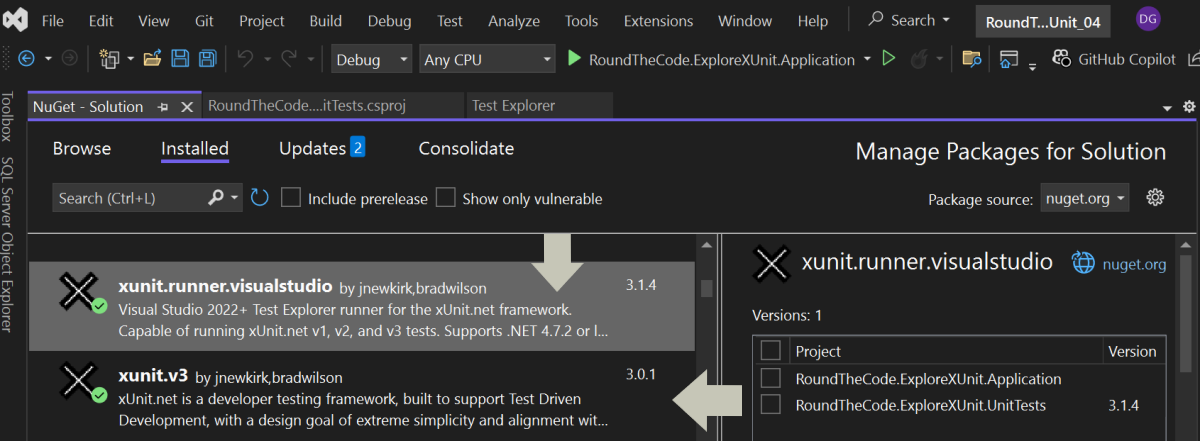Check the RoundTheCode.ExploreXUnit.UnitTests project box

tap(771, 405)
